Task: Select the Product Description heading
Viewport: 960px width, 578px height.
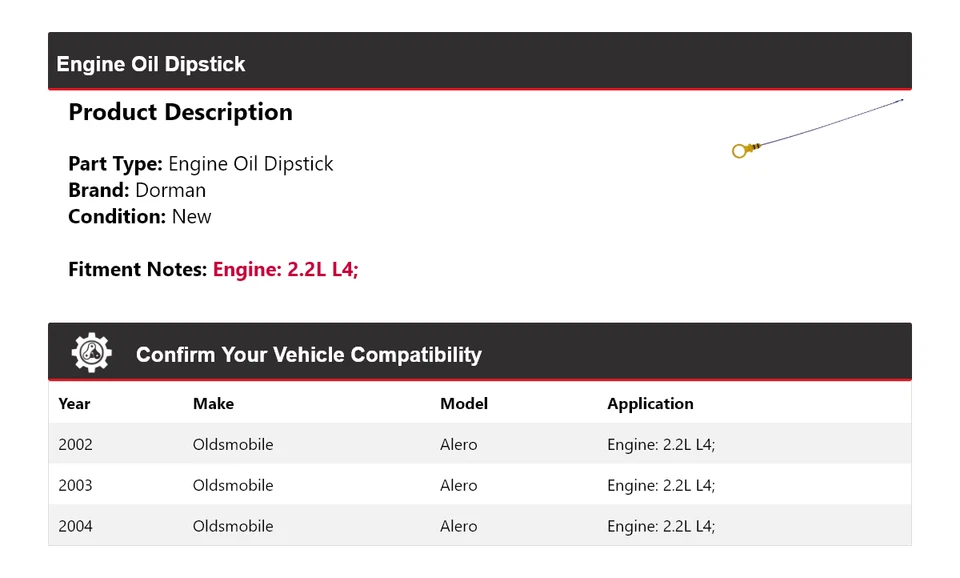Action: (x=180, y=112)
